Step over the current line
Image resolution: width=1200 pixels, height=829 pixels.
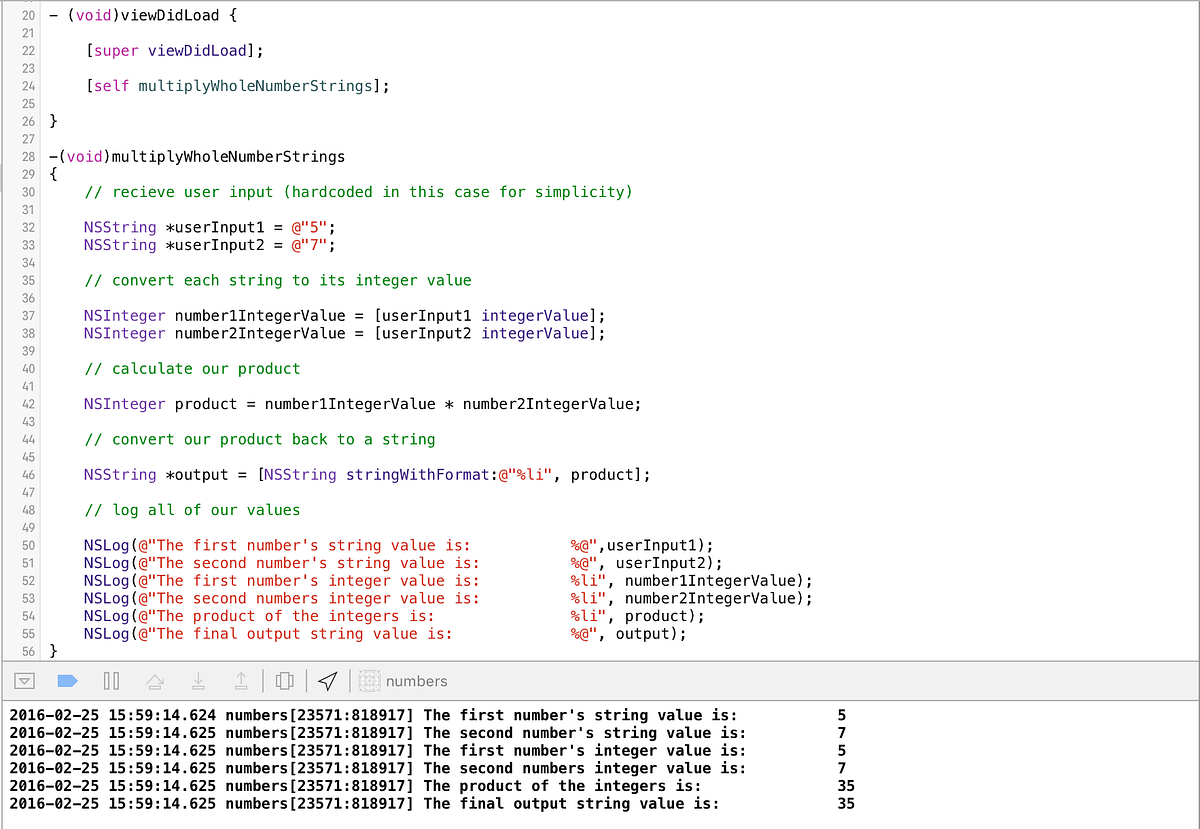click(155, 680)
